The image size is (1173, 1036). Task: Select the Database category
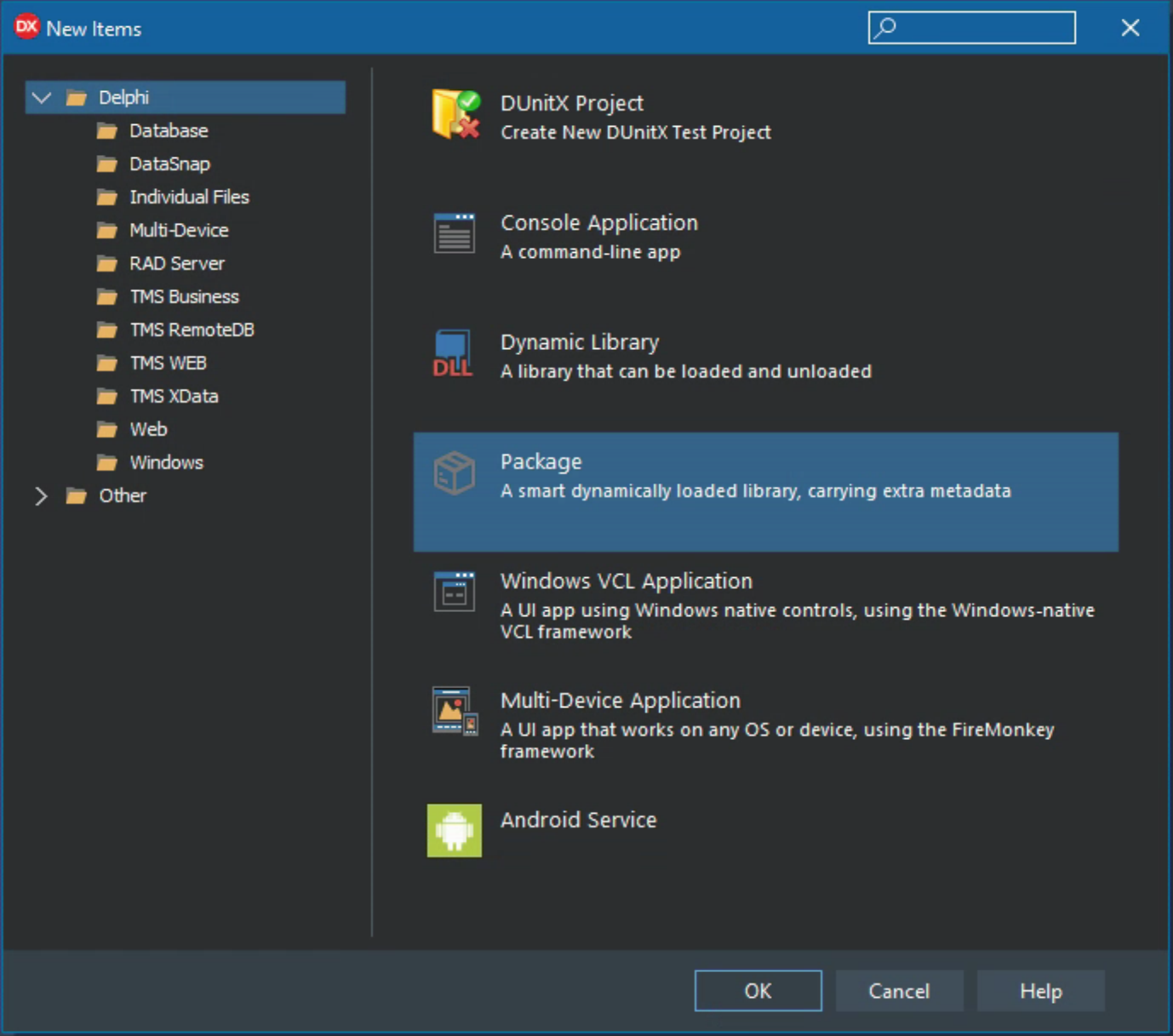coord(169,131)
